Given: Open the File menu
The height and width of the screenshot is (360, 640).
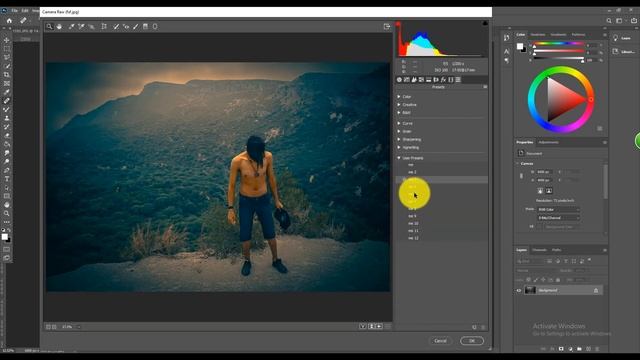Looking at the screenshot, I should [x=15, y=10].
